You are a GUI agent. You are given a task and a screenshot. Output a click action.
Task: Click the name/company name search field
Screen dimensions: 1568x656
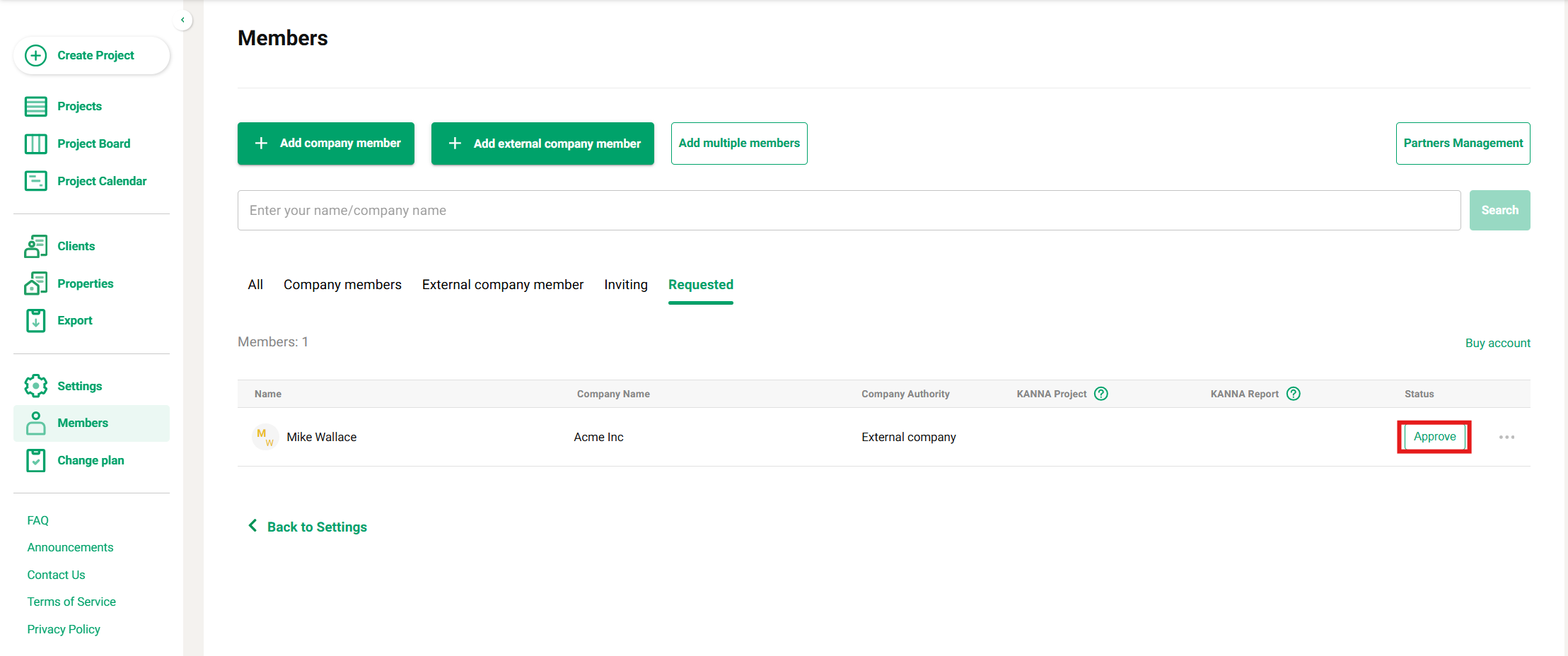tap(849, 210)
